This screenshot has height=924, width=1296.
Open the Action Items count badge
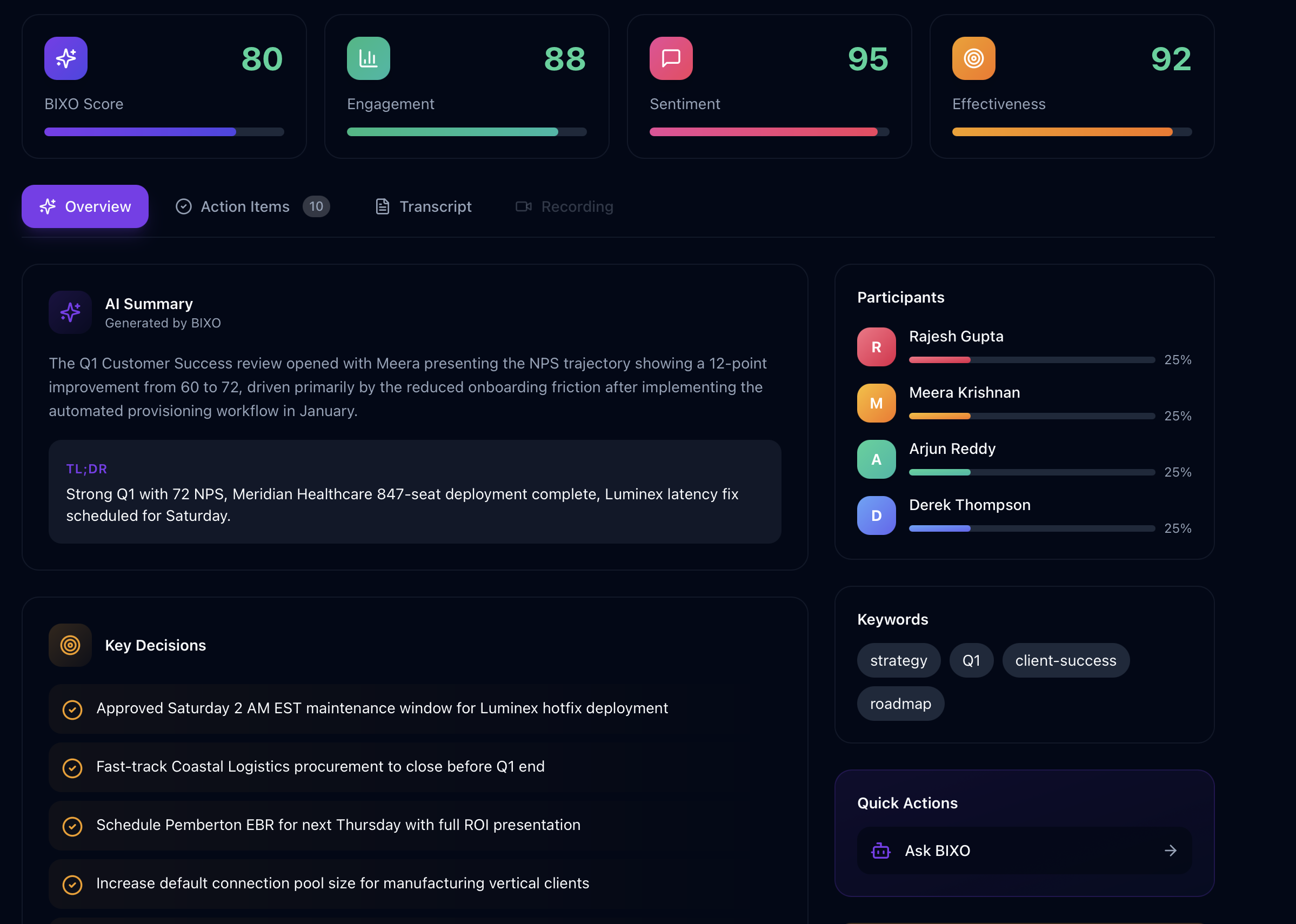(316, 206)
